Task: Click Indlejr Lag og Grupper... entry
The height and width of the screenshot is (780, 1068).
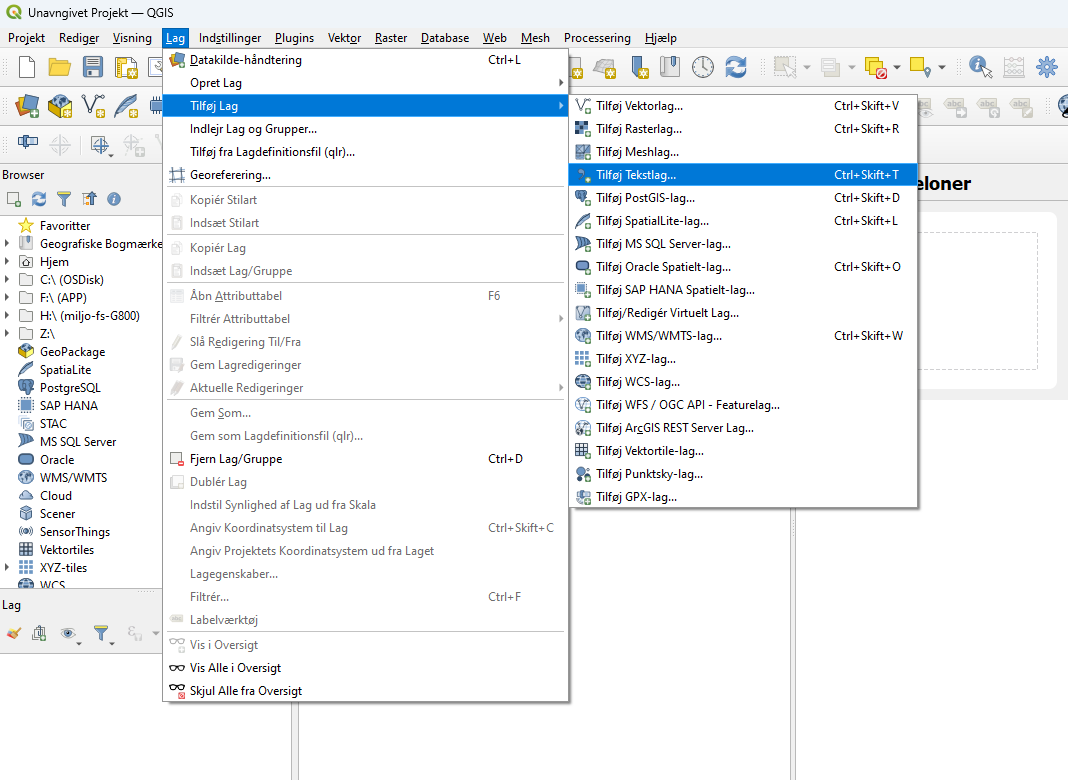Action: click(x=366, y=129)
